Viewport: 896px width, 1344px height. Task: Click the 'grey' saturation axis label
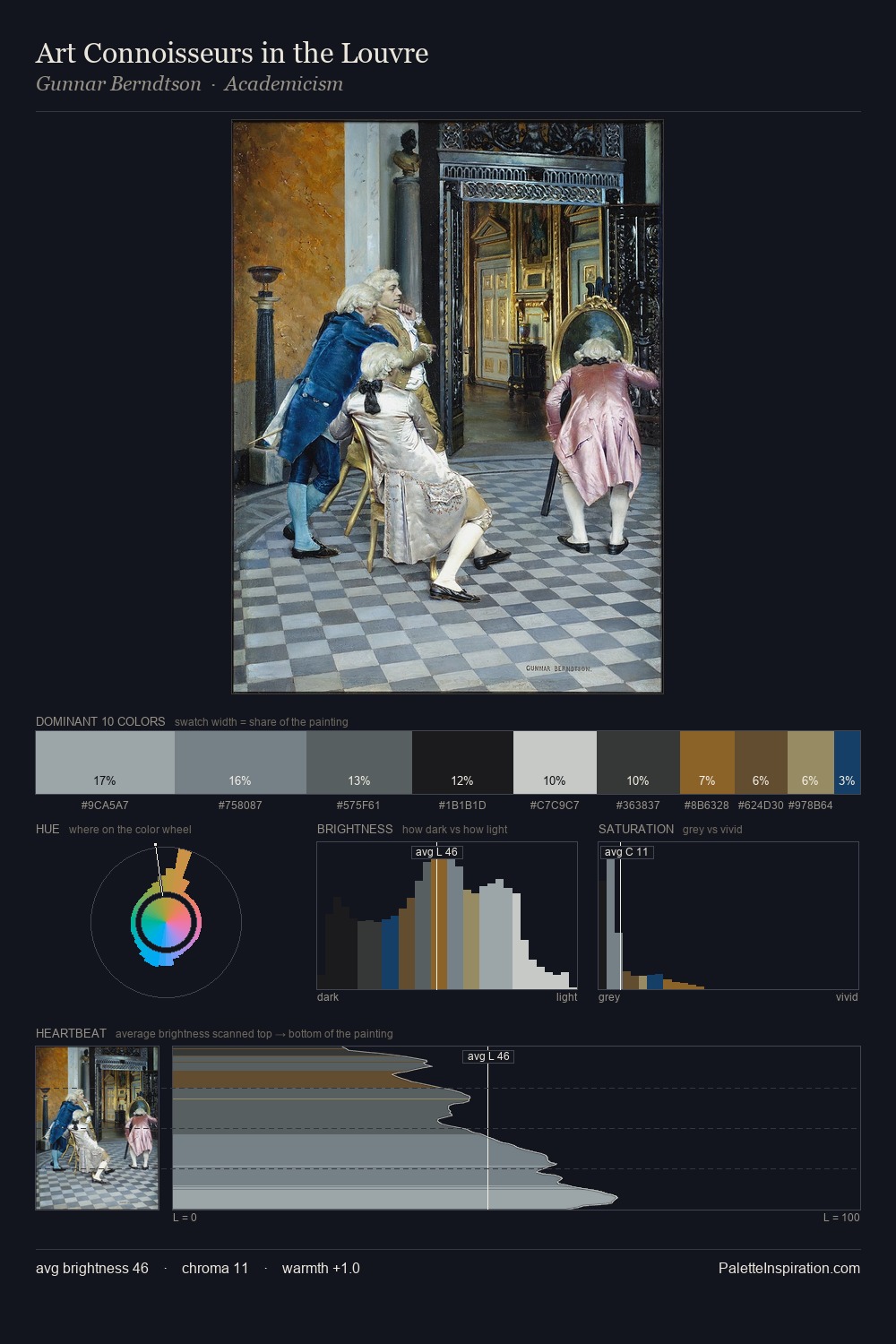pos(609,997)
